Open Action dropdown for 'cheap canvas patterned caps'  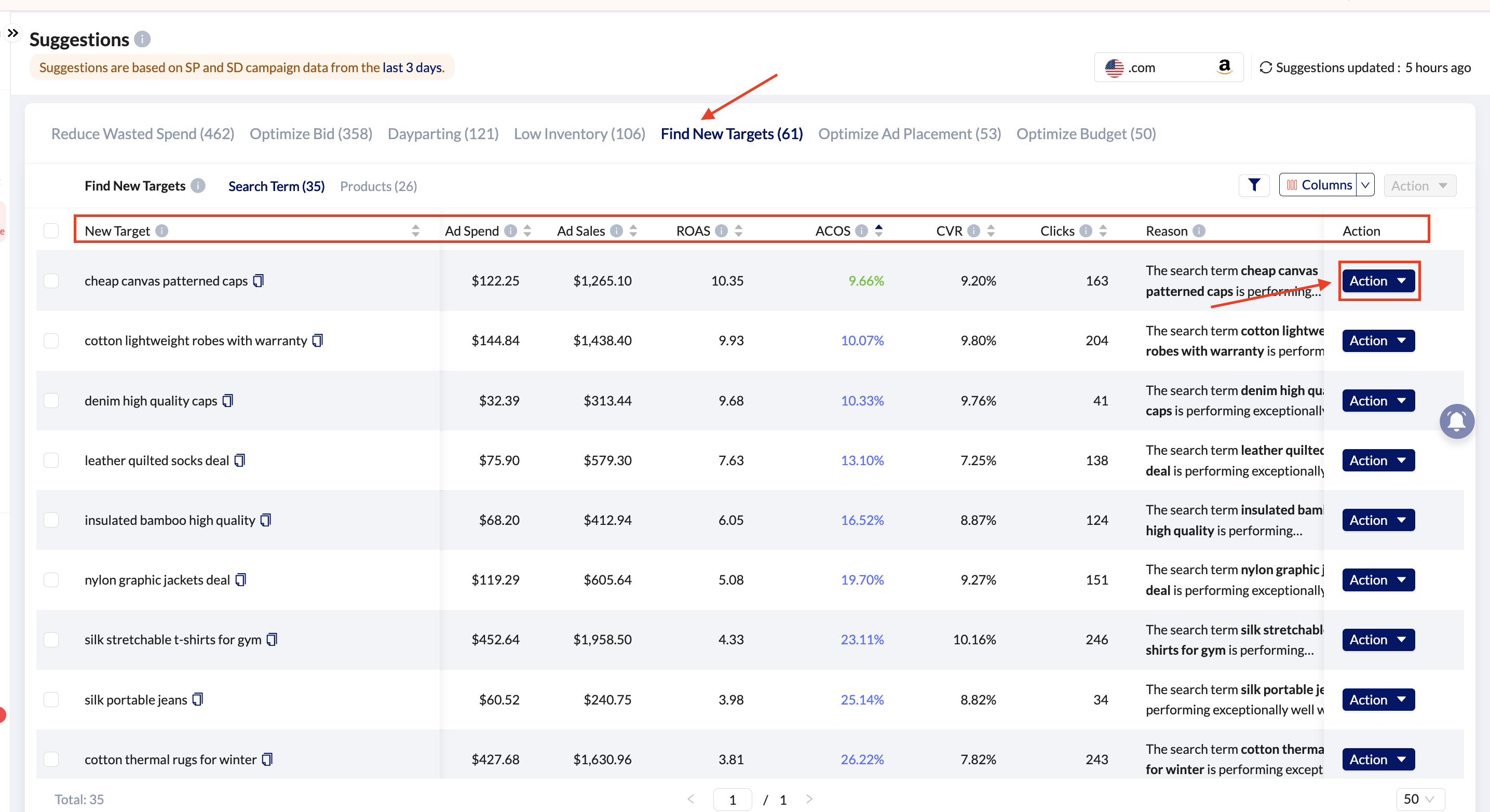click(1378, 281)
